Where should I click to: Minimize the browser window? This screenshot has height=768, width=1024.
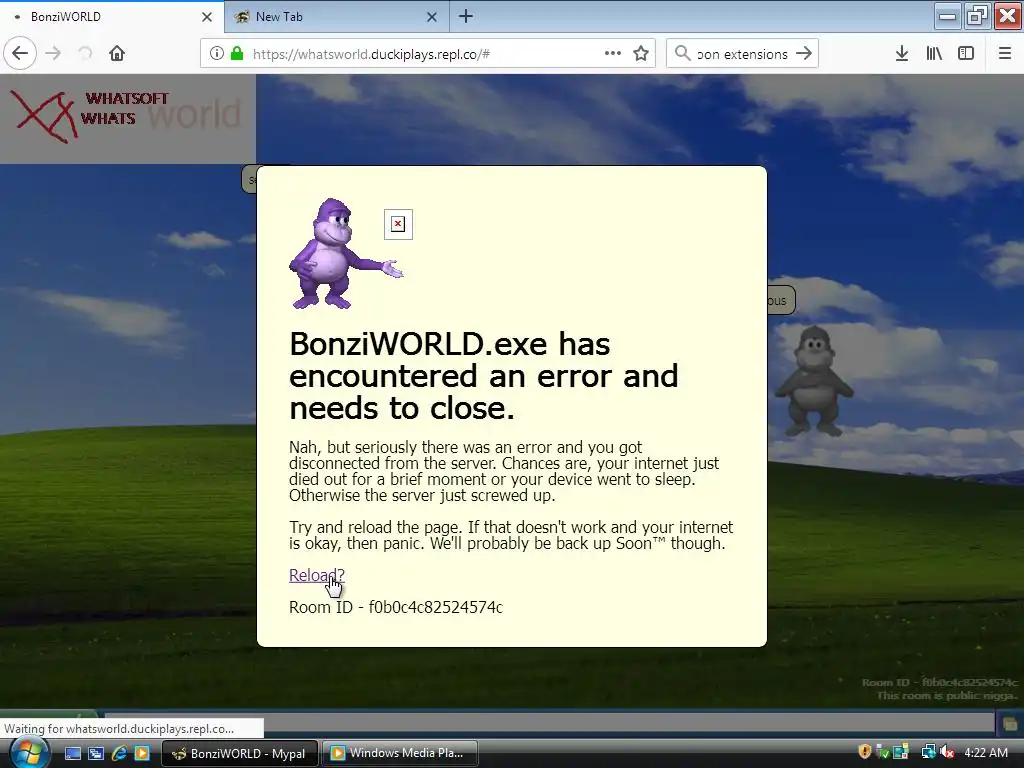[947, 16]
